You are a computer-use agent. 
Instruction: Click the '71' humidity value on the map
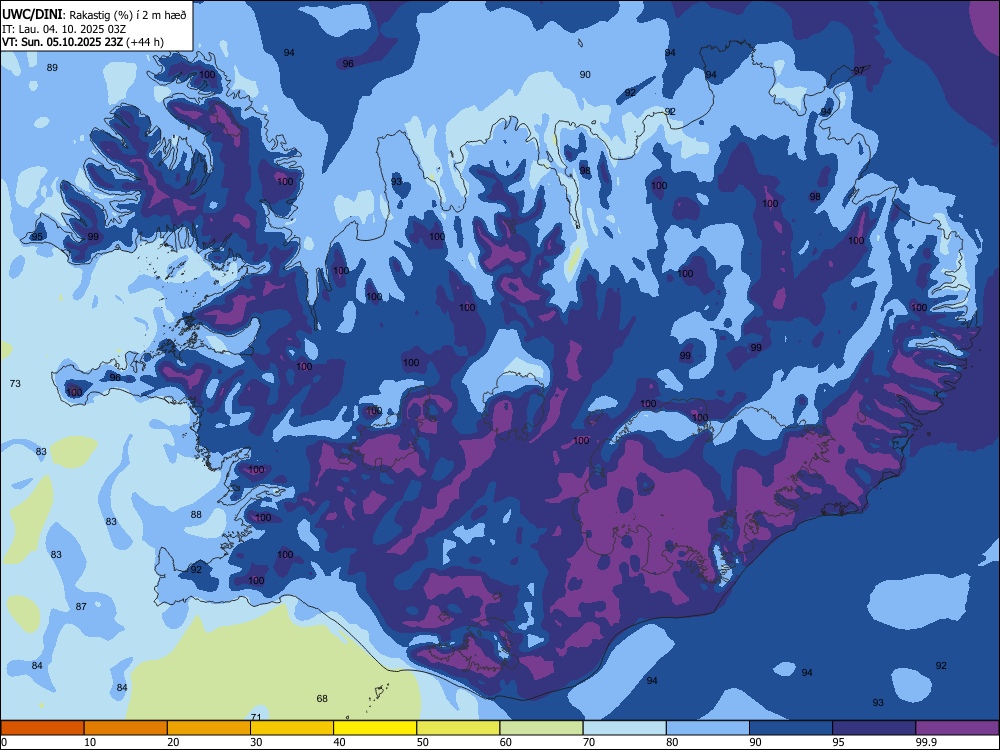point(256,717)
